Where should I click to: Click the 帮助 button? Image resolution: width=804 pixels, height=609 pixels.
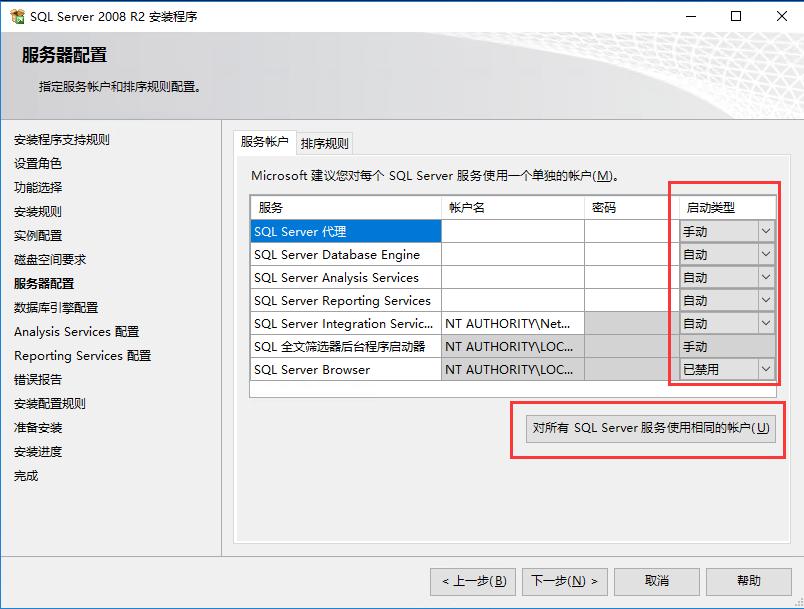tap(748, 581)
